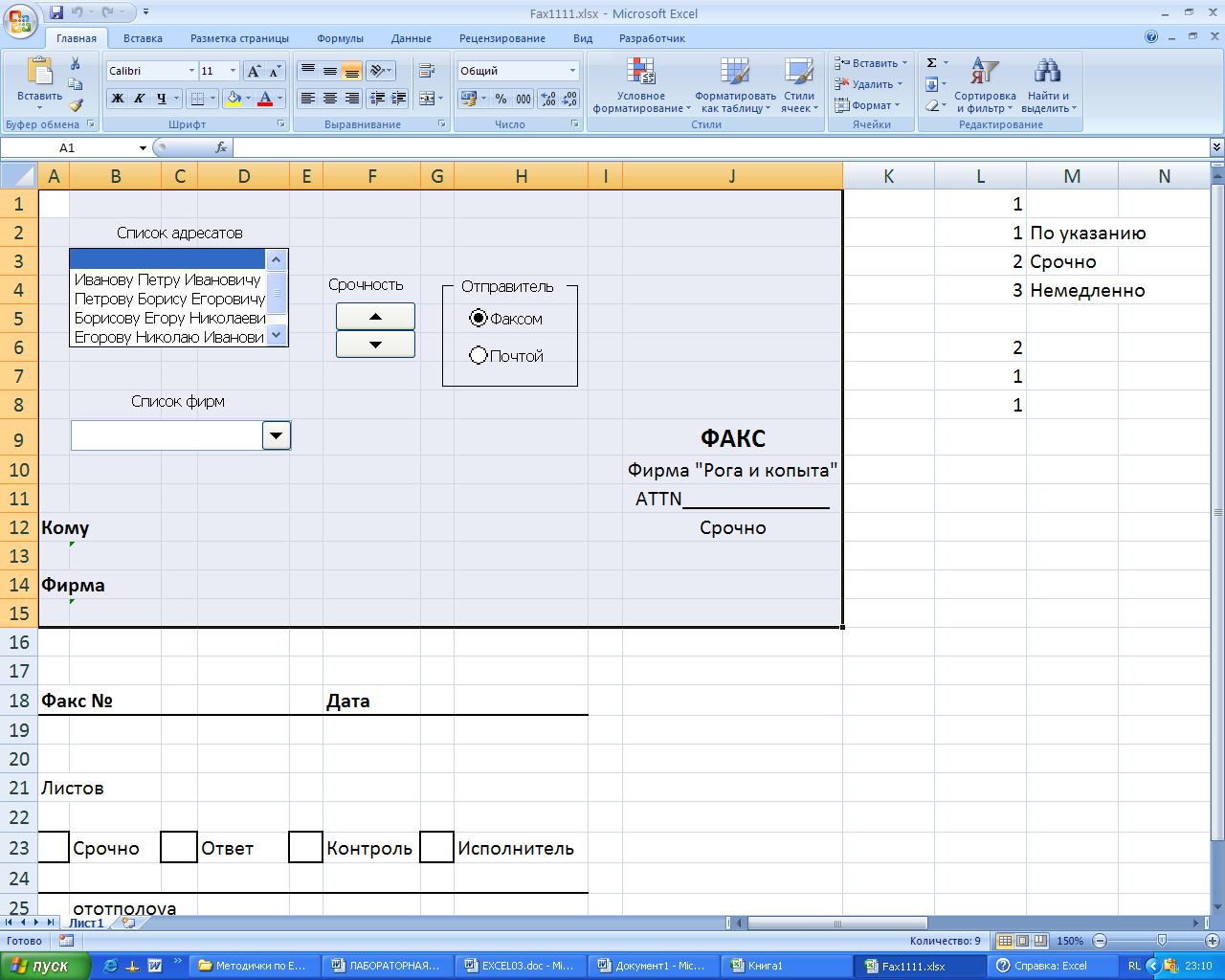Apply fill color bucket icon

233,98
